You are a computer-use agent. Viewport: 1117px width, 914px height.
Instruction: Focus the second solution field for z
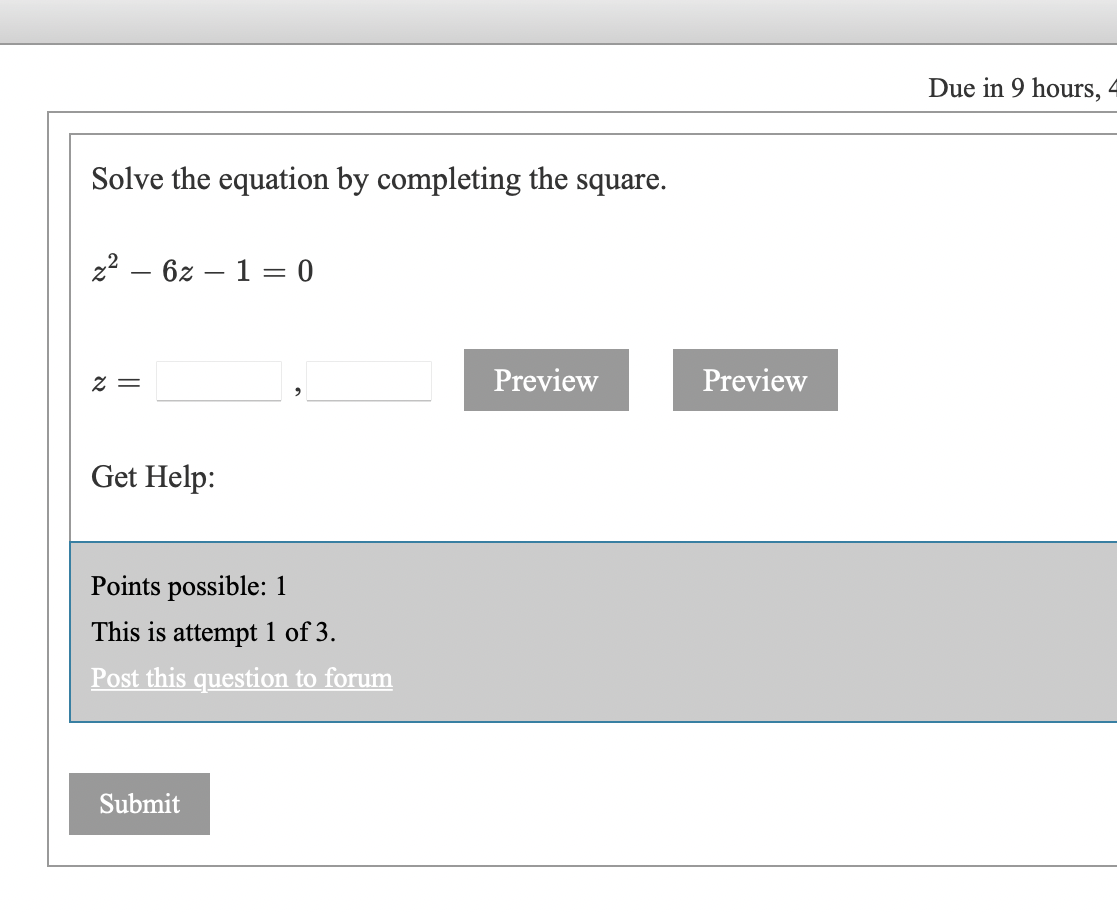pyautogui.click(x=368, y=380)
